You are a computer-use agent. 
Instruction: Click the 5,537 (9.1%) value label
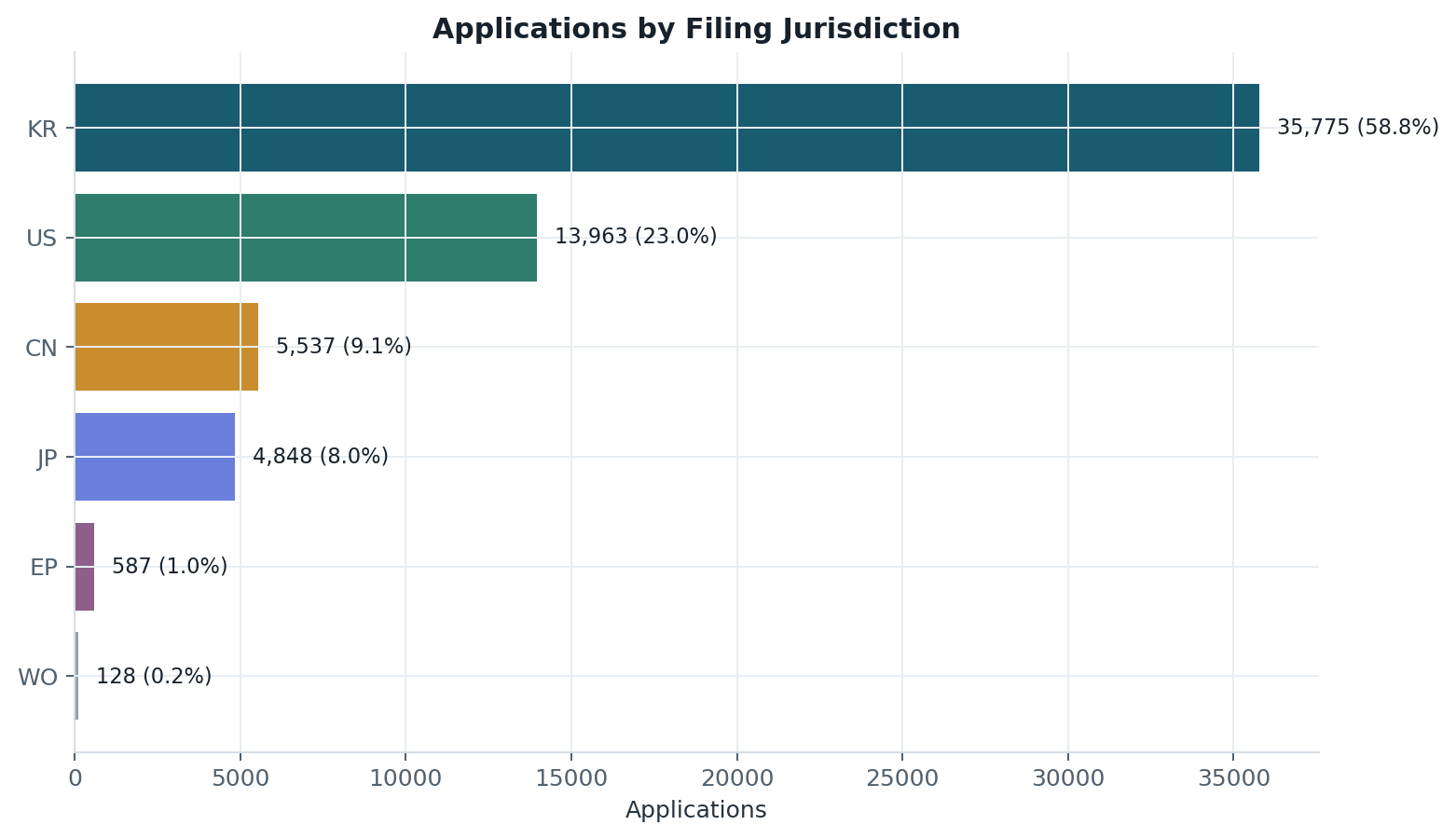344,347
